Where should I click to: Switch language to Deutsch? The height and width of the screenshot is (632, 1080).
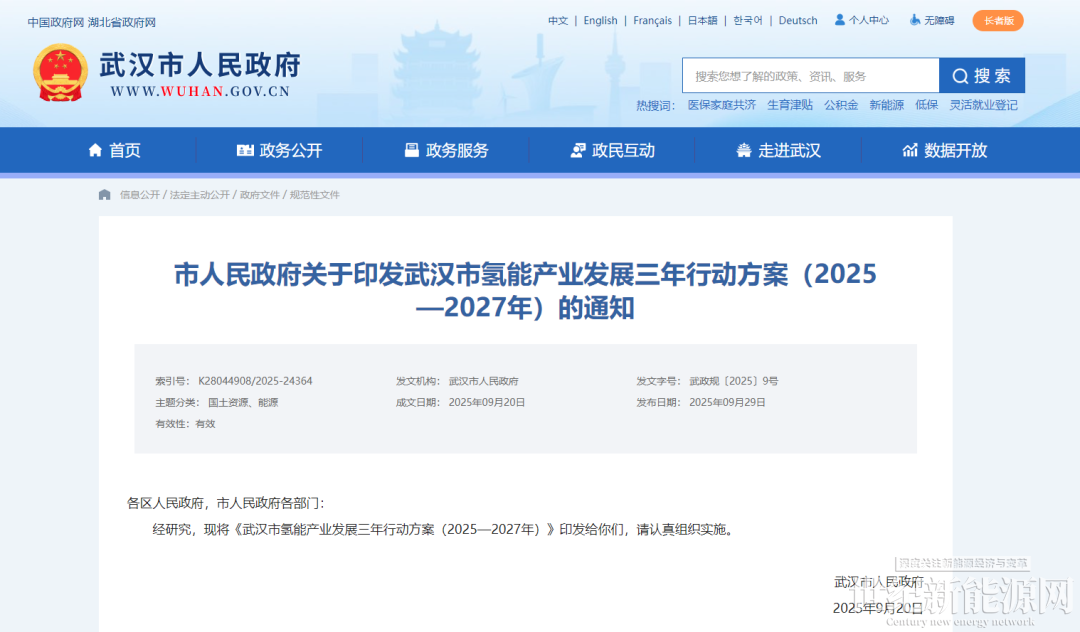pyautogui.click(x=797, y=20)
